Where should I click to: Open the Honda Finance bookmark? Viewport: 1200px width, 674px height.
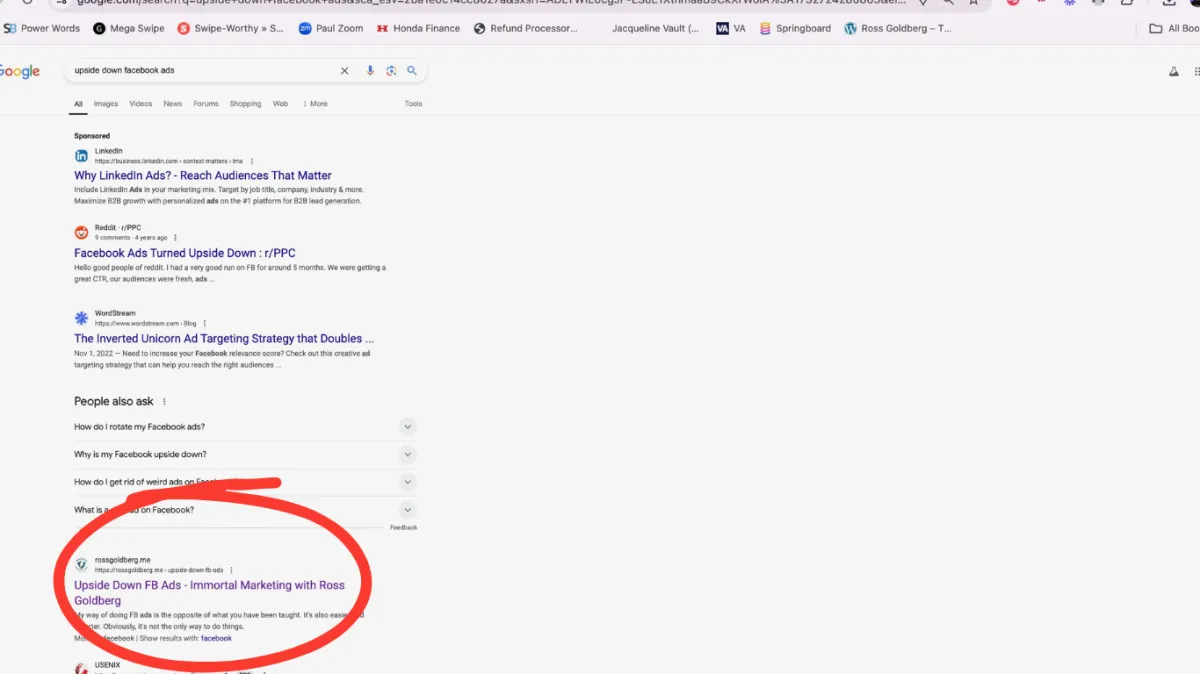(418, 29)
